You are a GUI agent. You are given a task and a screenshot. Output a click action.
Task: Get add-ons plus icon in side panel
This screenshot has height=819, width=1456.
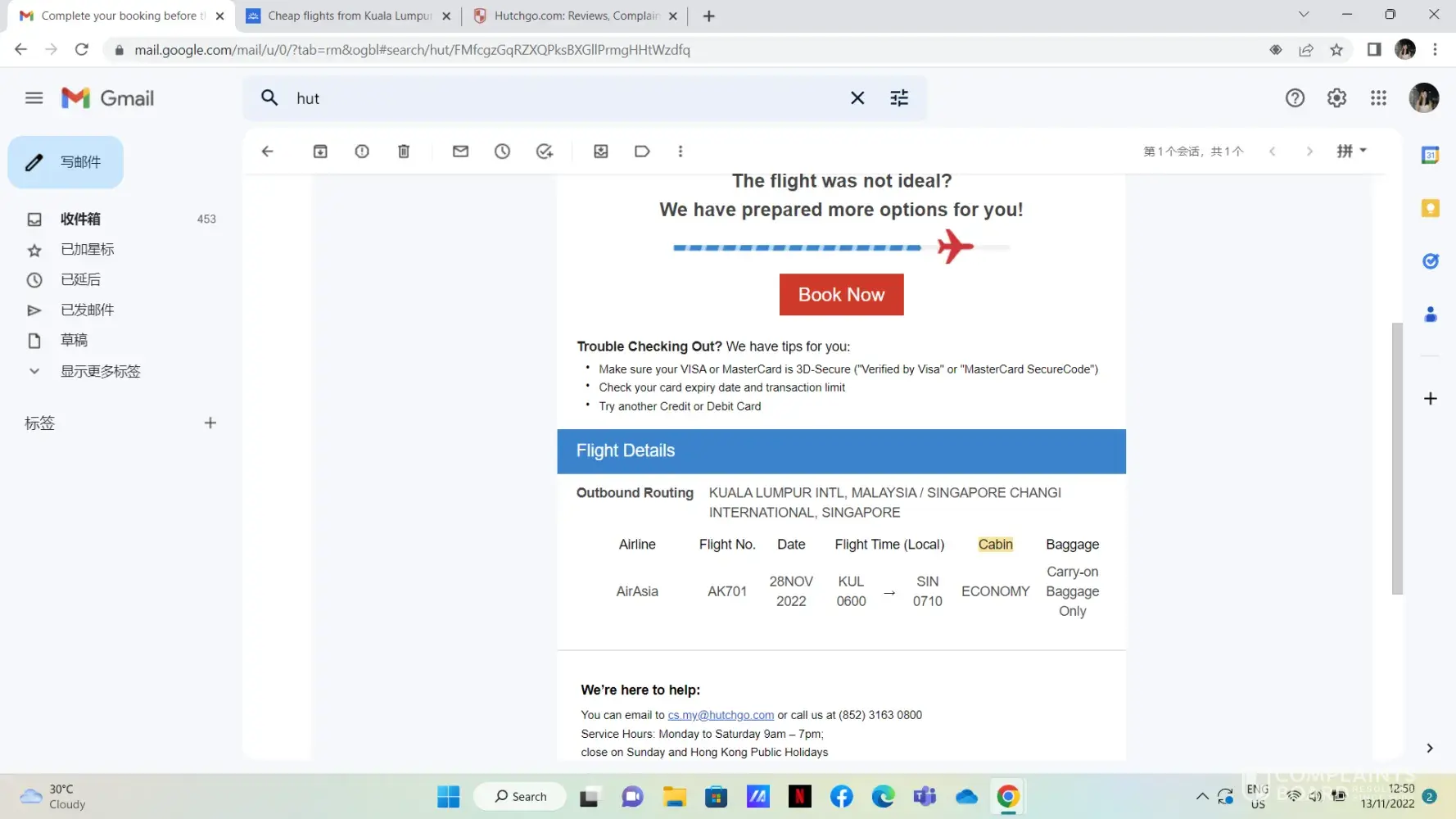[x=1431, y=399]
